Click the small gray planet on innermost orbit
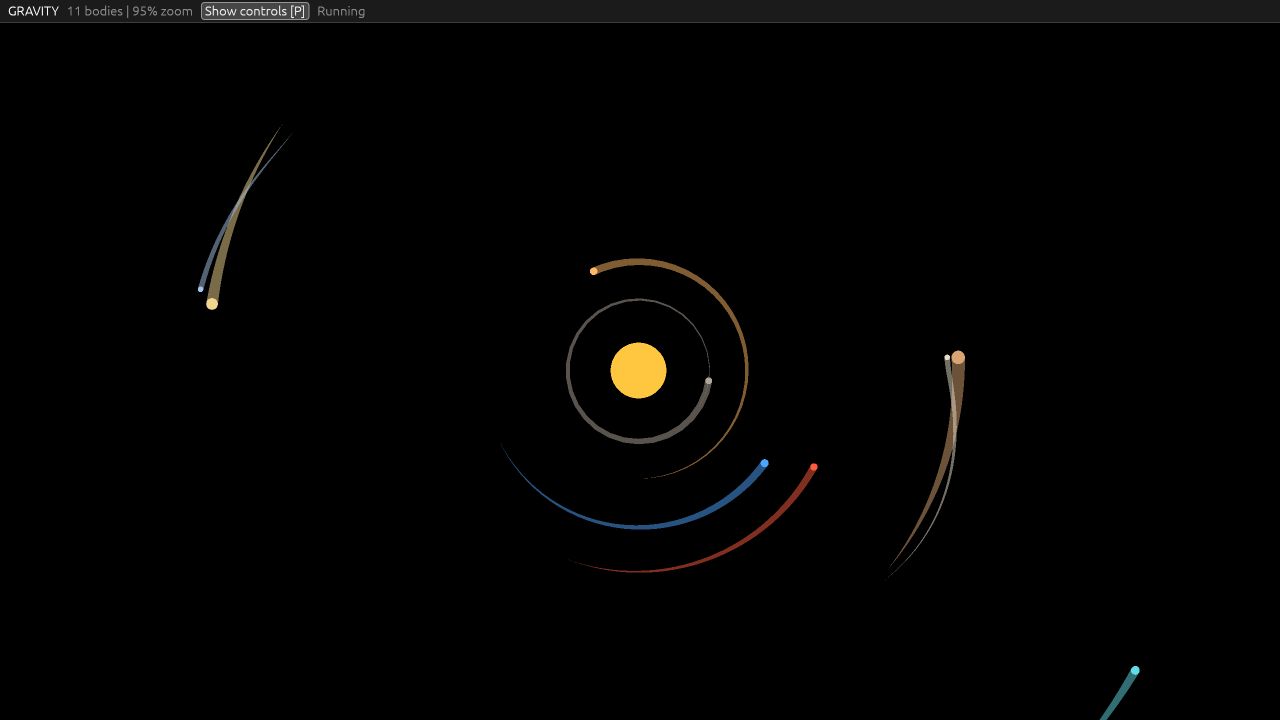The width and height of the screenshot is (1280, 720). (708, 381)
